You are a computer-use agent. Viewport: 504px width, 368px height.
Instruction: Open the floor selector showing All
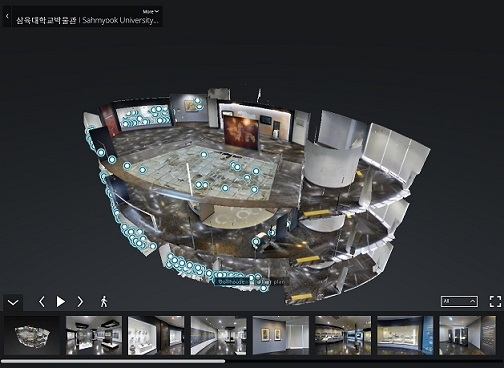[459, 301]
